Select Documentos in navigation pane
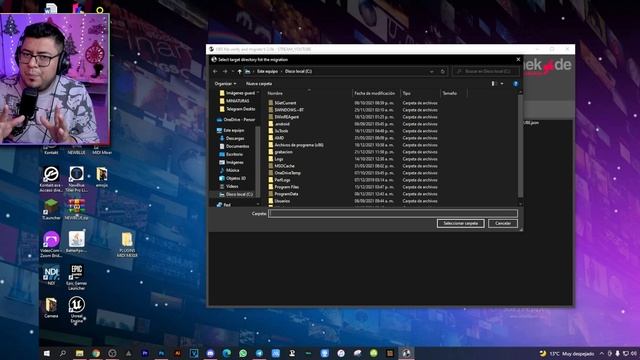 [234, 146]
